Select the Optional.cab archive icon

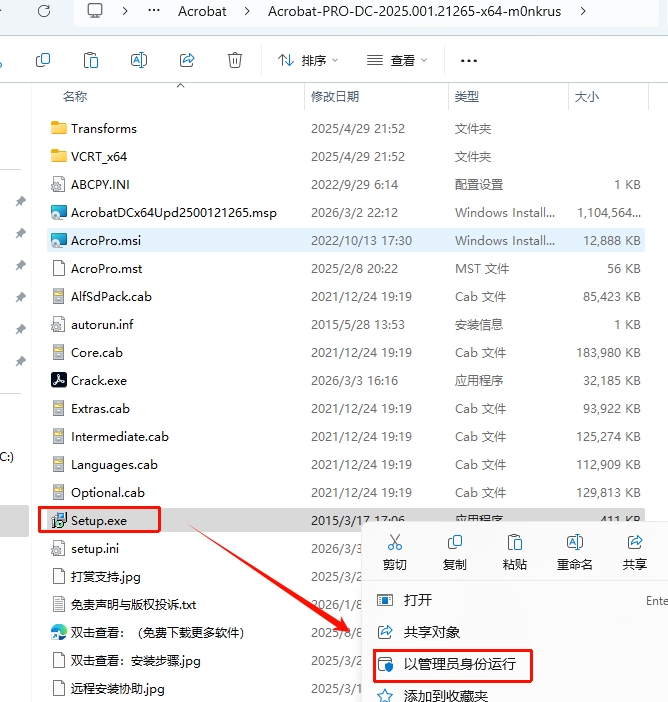pos(58,492)
